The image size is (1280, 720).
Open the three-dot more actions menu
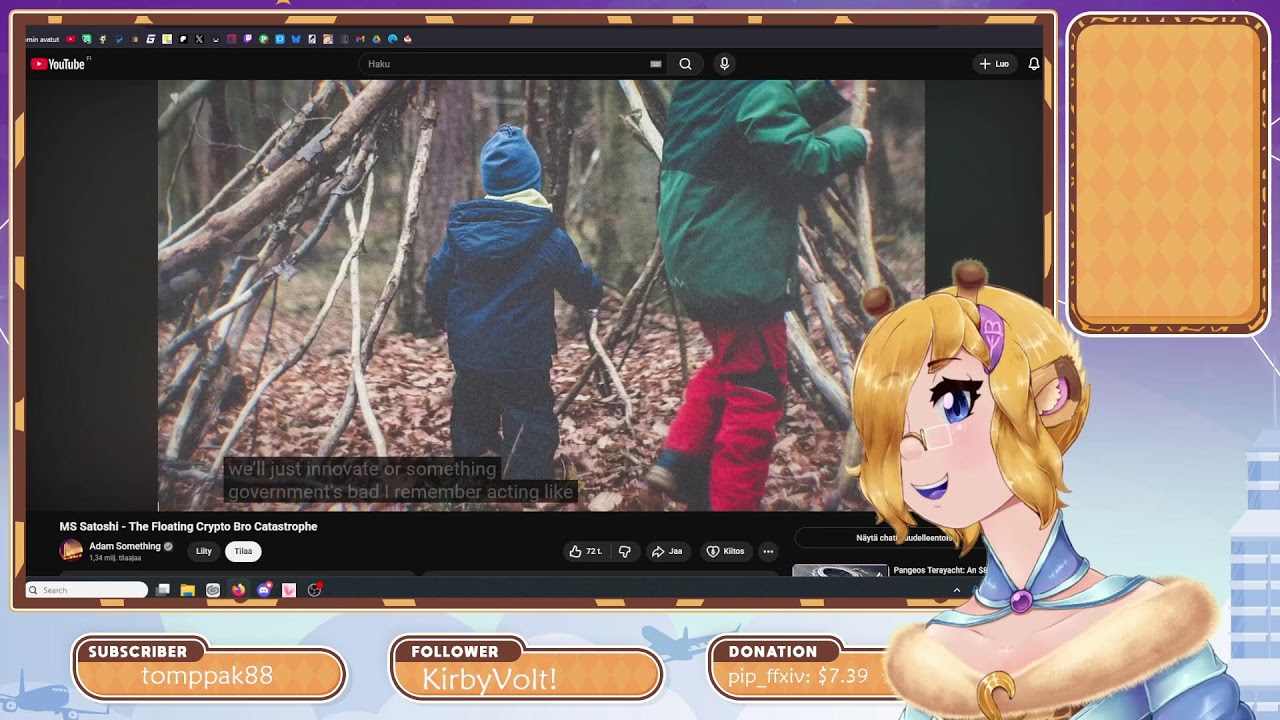(x=768, y=551)
